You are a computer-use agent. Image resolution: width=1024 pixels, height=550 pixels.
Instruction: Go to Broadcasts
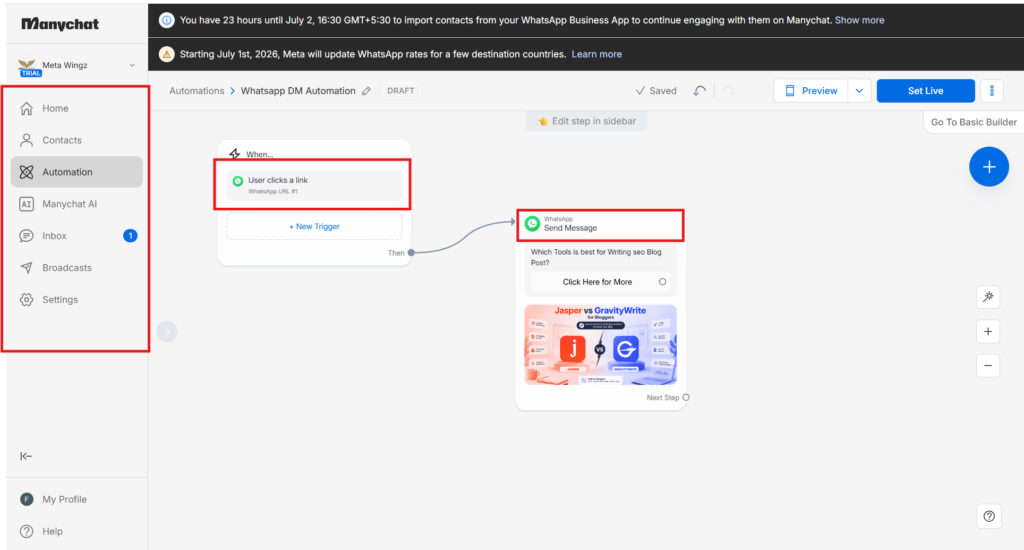76,268
